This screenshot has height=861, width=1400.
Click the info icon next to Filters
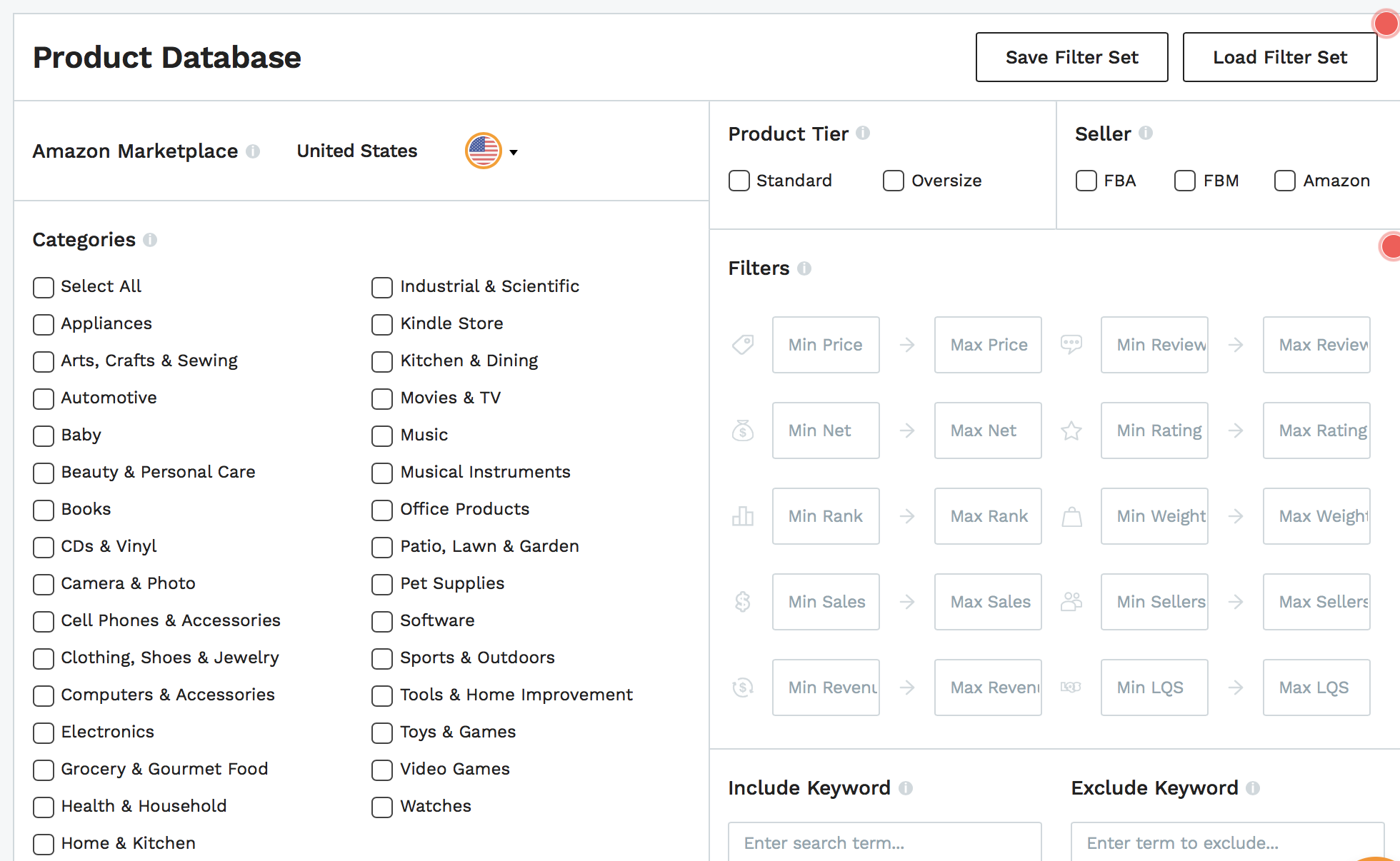(804, 268)
